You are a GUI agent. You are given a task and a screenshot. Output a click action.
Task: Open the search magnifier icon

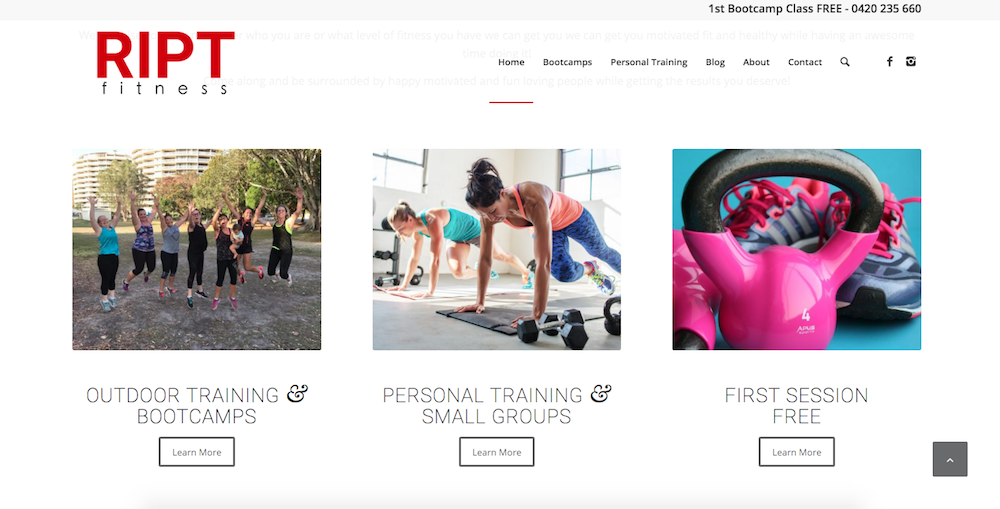click(844, 62)
